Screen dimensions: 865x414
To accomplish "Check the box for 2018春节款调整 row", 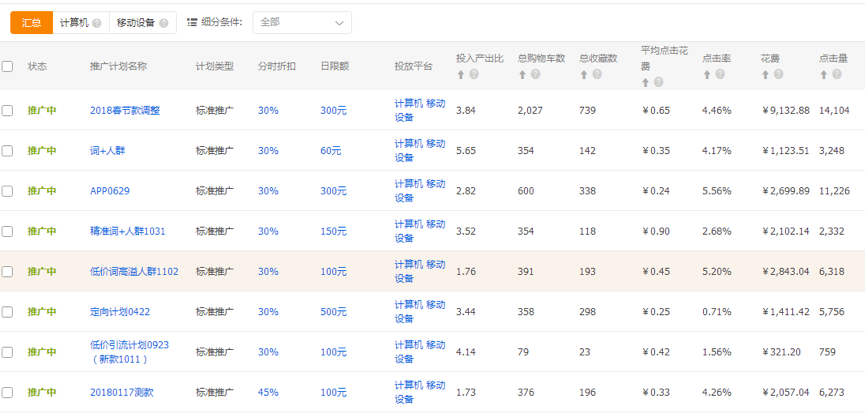I will [x=8, y=111].
